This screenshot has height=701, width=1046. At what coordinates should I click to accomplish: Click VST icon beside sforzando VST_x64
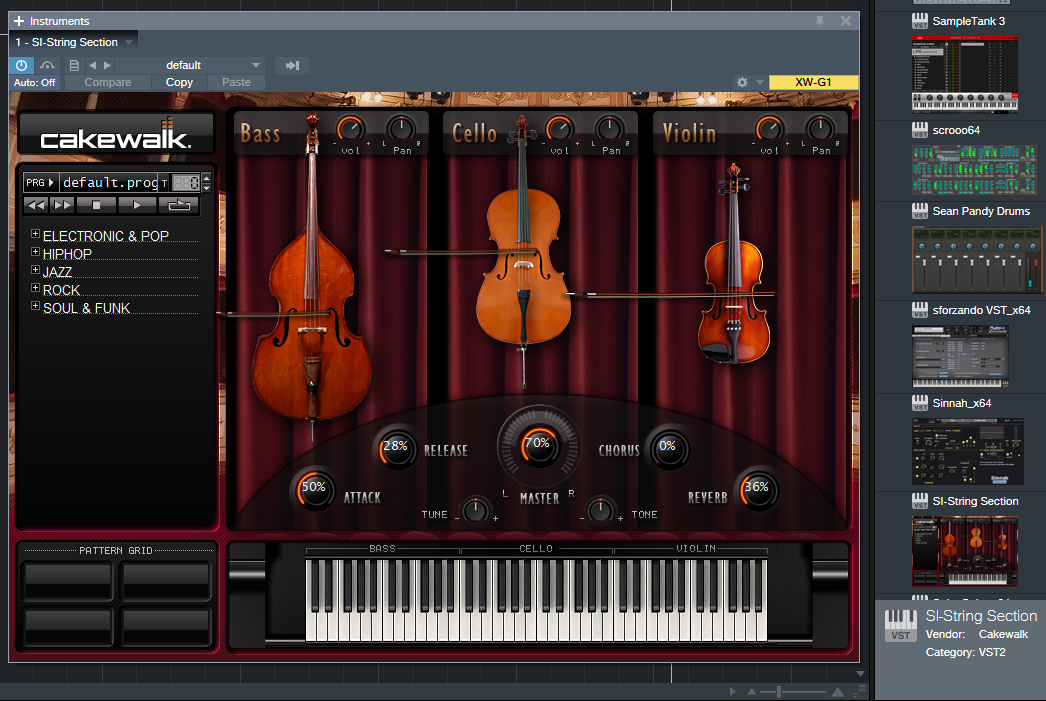point(920,310)
